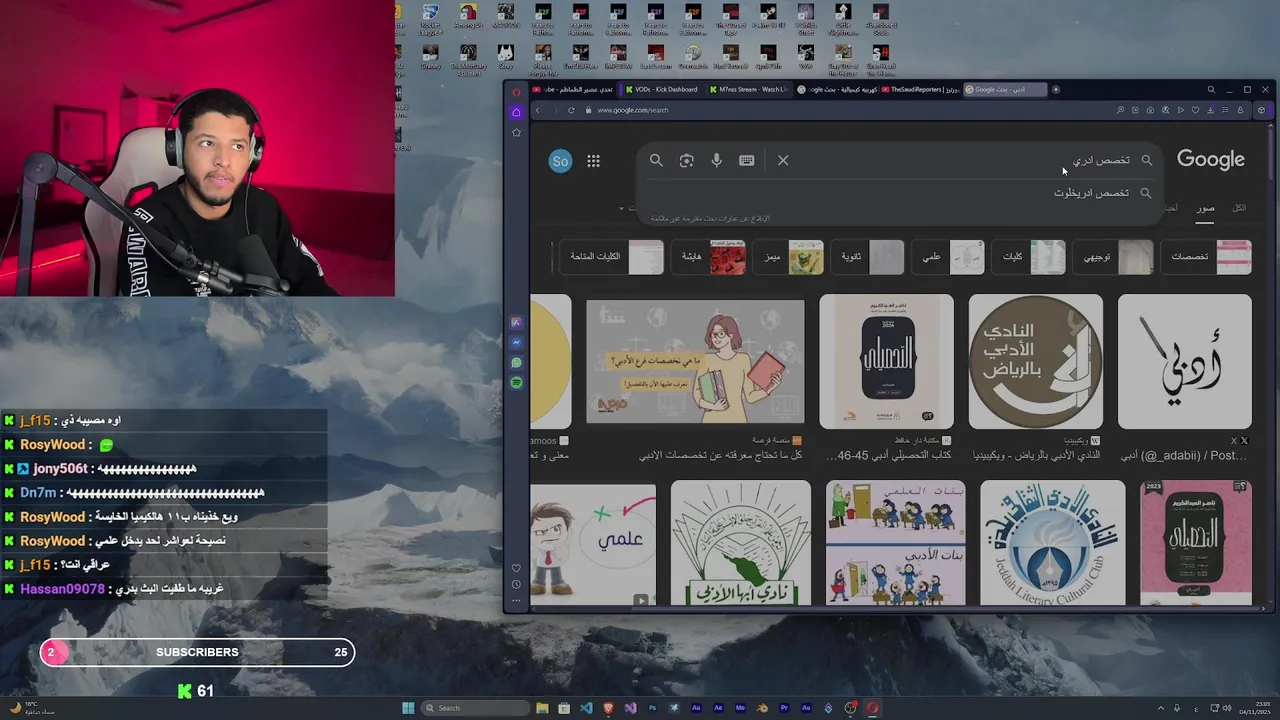Image resolution: width=1280 pixels, height=720 pixels.
Task: Open Overwatch desktop shortcut
Action: pos(693,58)
